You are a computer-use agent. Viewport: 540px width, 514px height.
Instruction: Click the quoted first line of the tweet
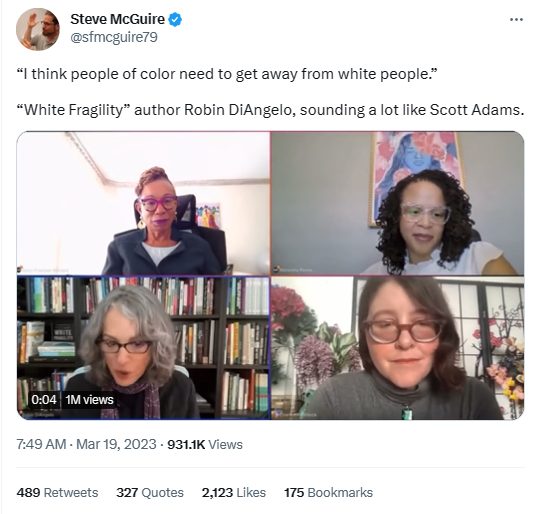click(227, 74)
